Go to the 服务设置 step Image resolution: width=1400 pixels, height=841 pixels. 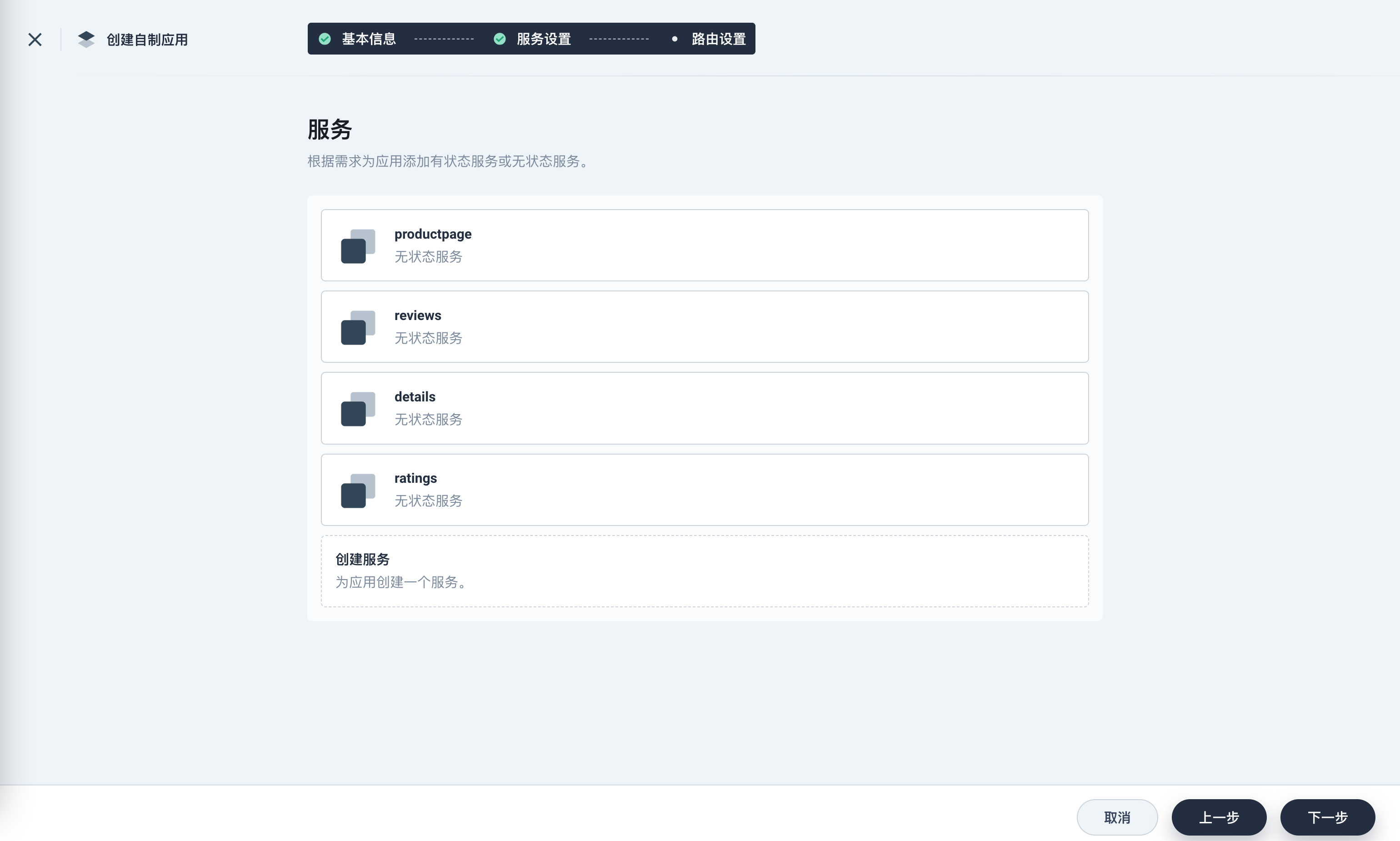coord(543,39)
